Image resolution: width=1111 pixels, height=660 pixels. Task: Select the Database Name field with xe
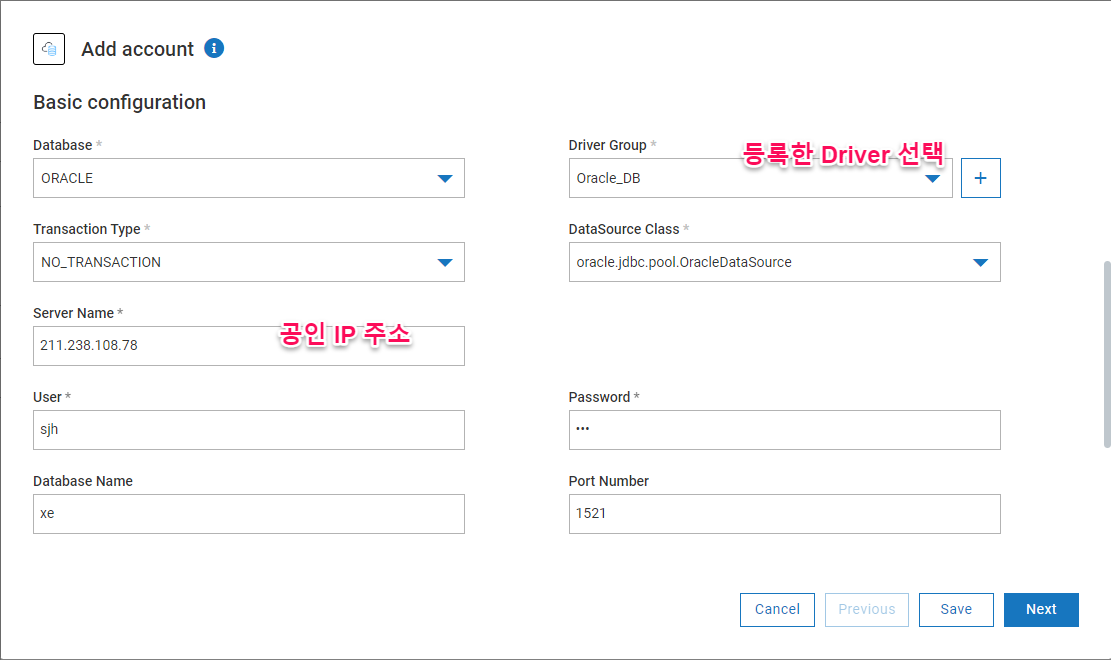(248, 514)
